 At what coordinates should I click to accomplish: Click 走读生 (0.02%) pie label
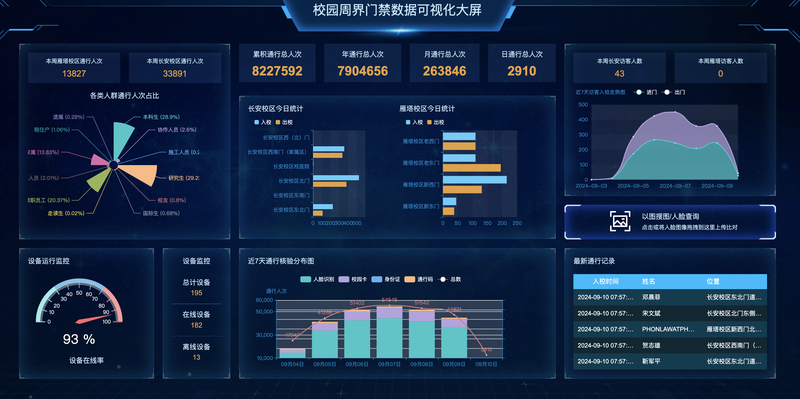pos(65,213)
